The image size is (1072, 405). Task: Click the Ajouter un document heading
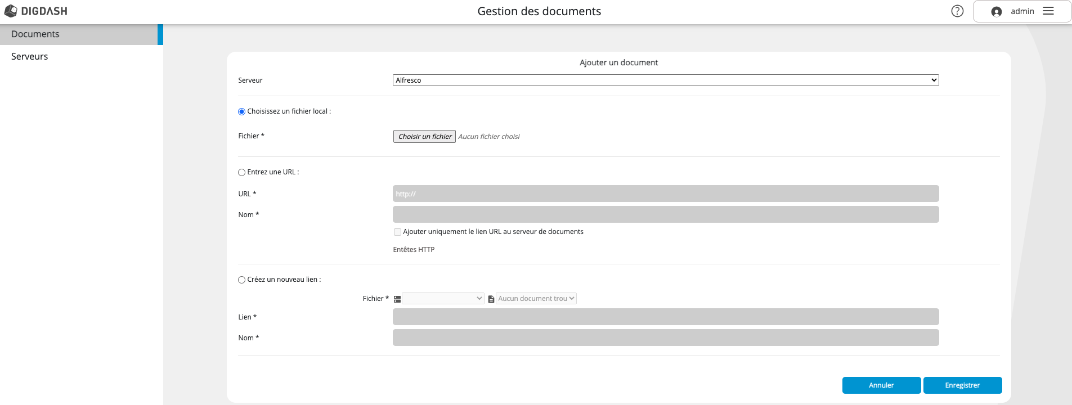(x=619, y=62)
